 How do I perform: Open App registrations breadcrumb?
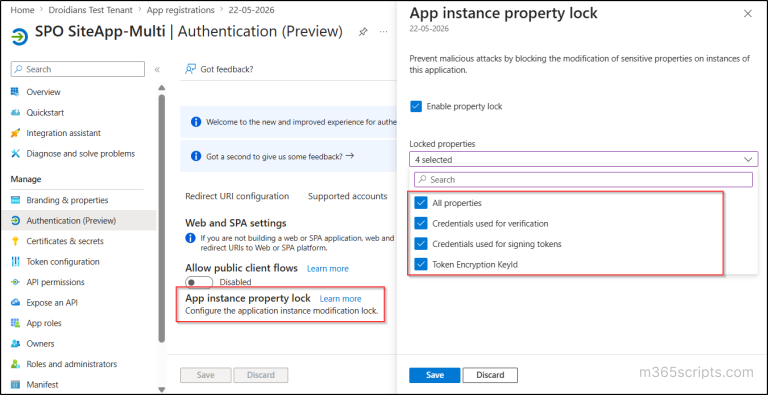point(181,10)
